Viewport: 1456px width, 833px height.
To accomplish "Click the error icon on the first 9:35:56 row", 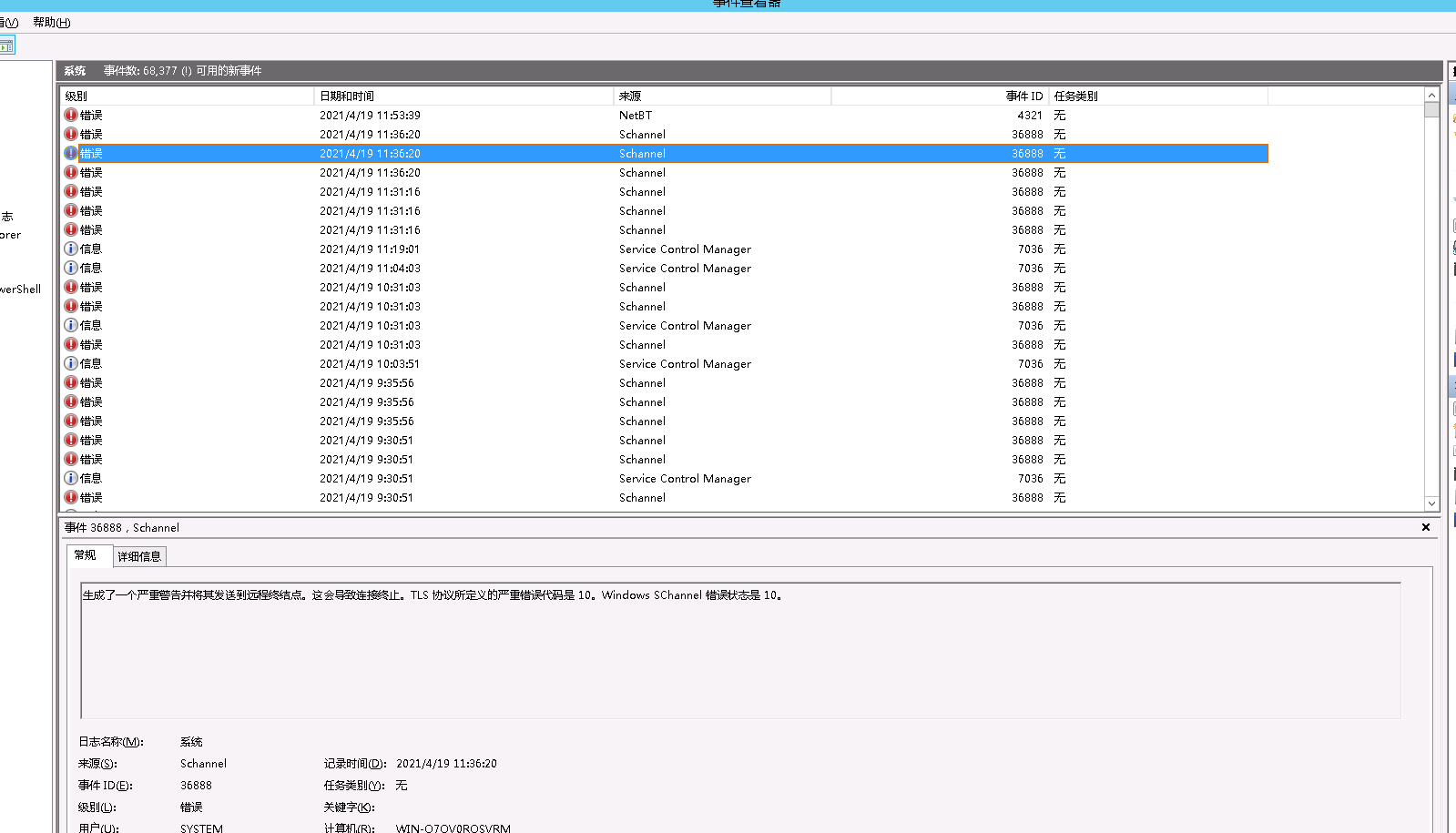I will (x=71, y=382).
